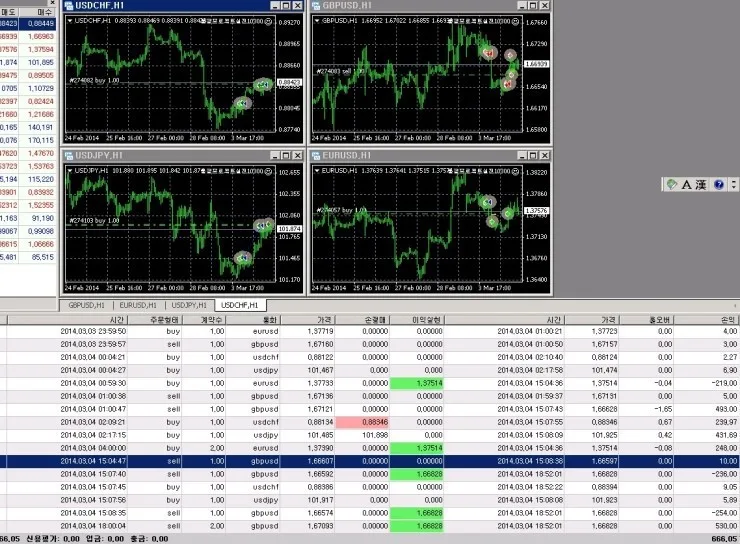The height and width of the screenshot is (544, 740).
Task: Click the red stop-loss cell 0.88346
Action: [362, 422]
